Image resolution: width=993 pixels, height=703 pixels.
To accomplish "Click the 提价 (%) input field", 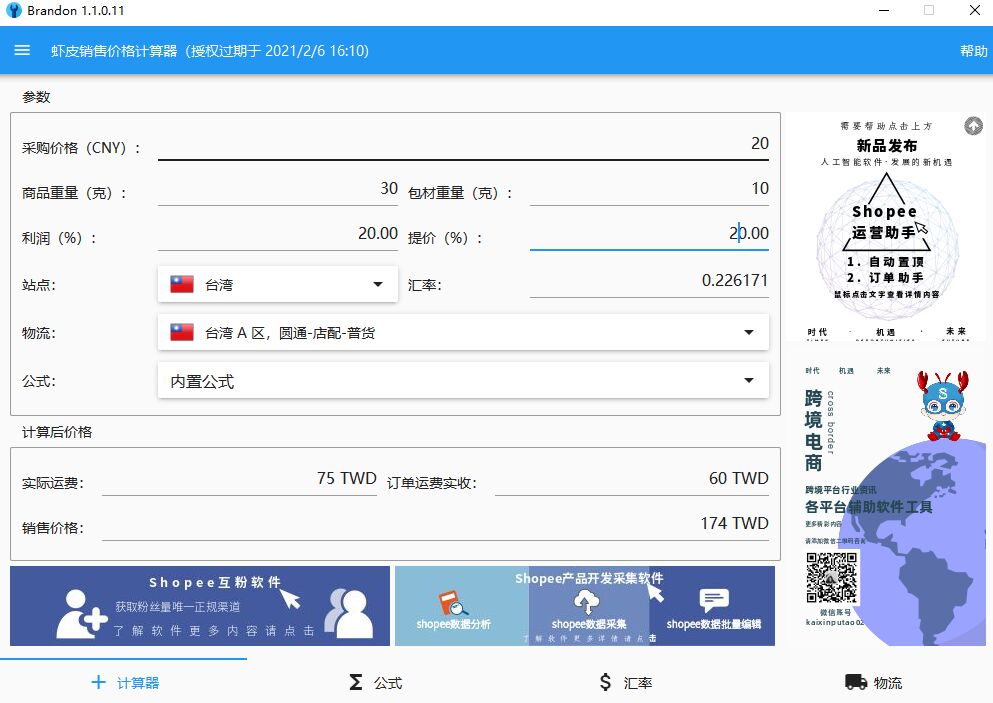I will click(649, 234).
